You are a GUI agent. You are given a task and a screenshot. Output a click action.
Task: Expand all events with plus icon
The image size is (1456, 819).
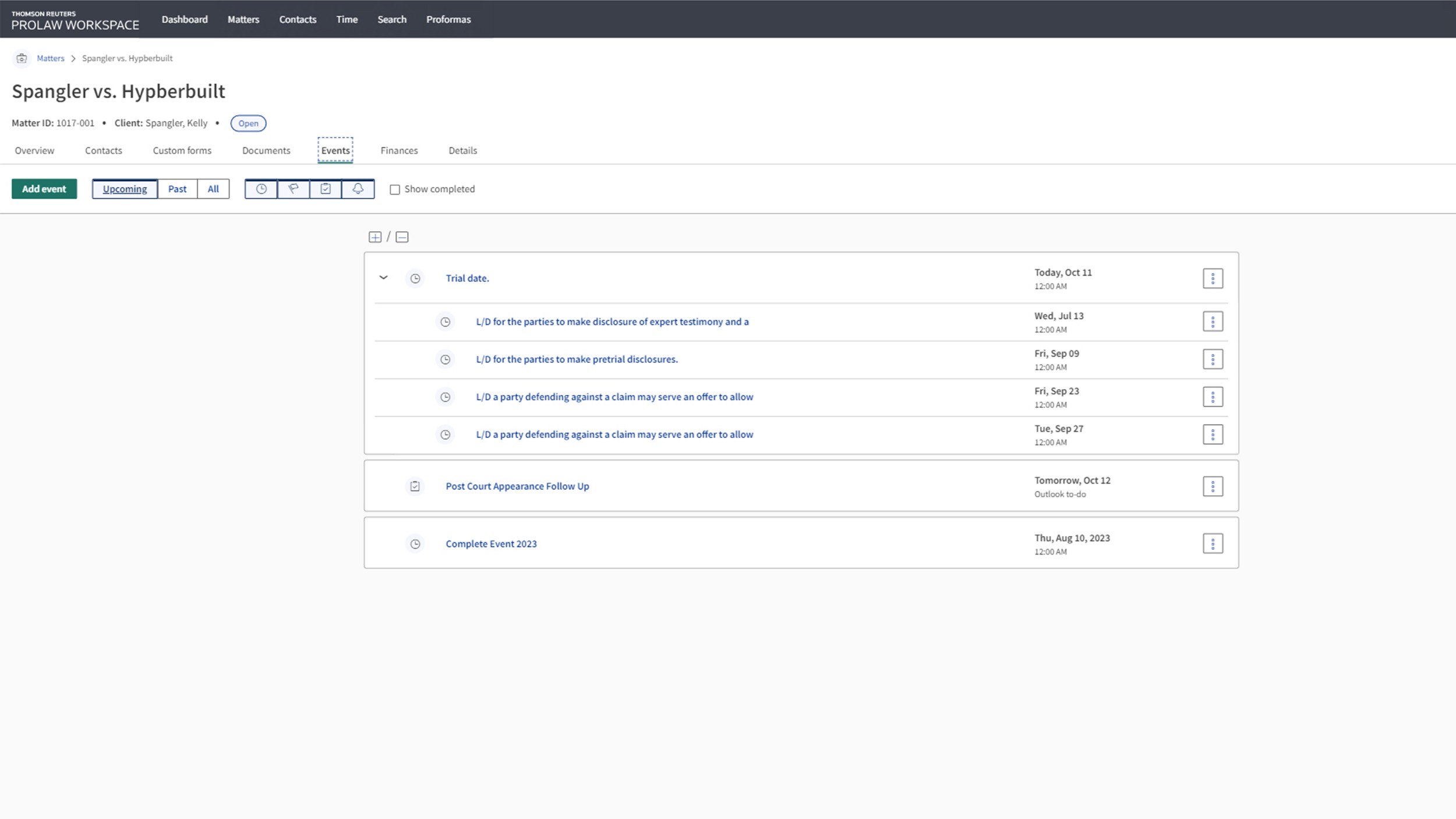[x=375, y=237]
